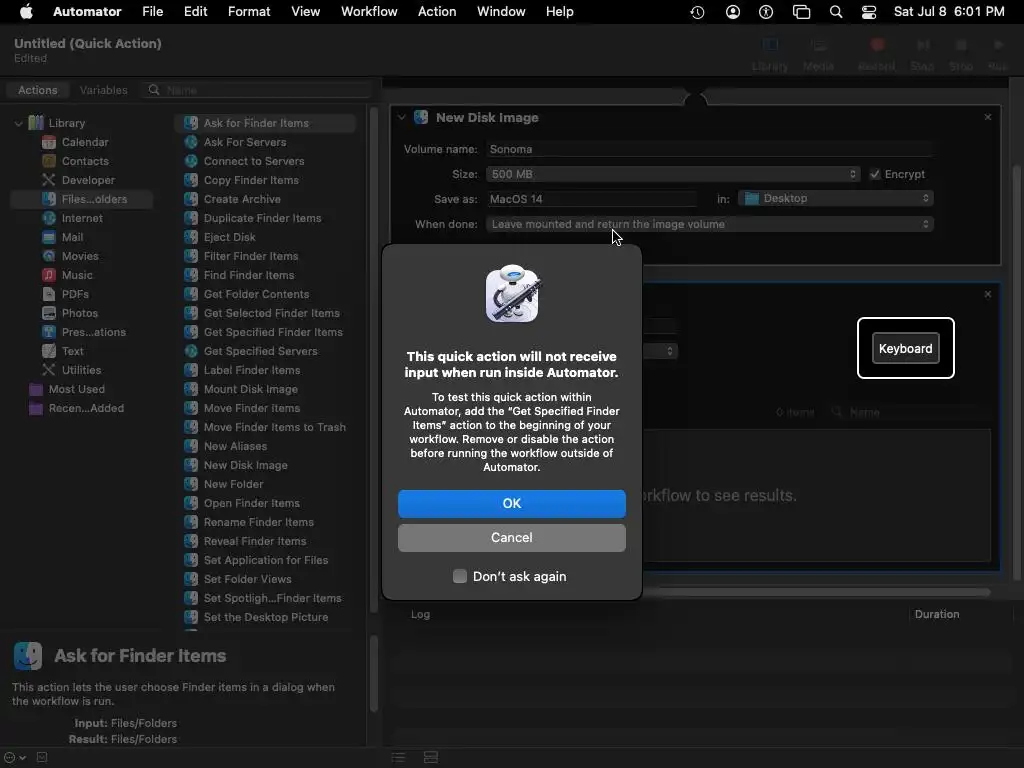1024x768 pixels.
Task: Select Utilities category in Library
Action: (81, 370)
